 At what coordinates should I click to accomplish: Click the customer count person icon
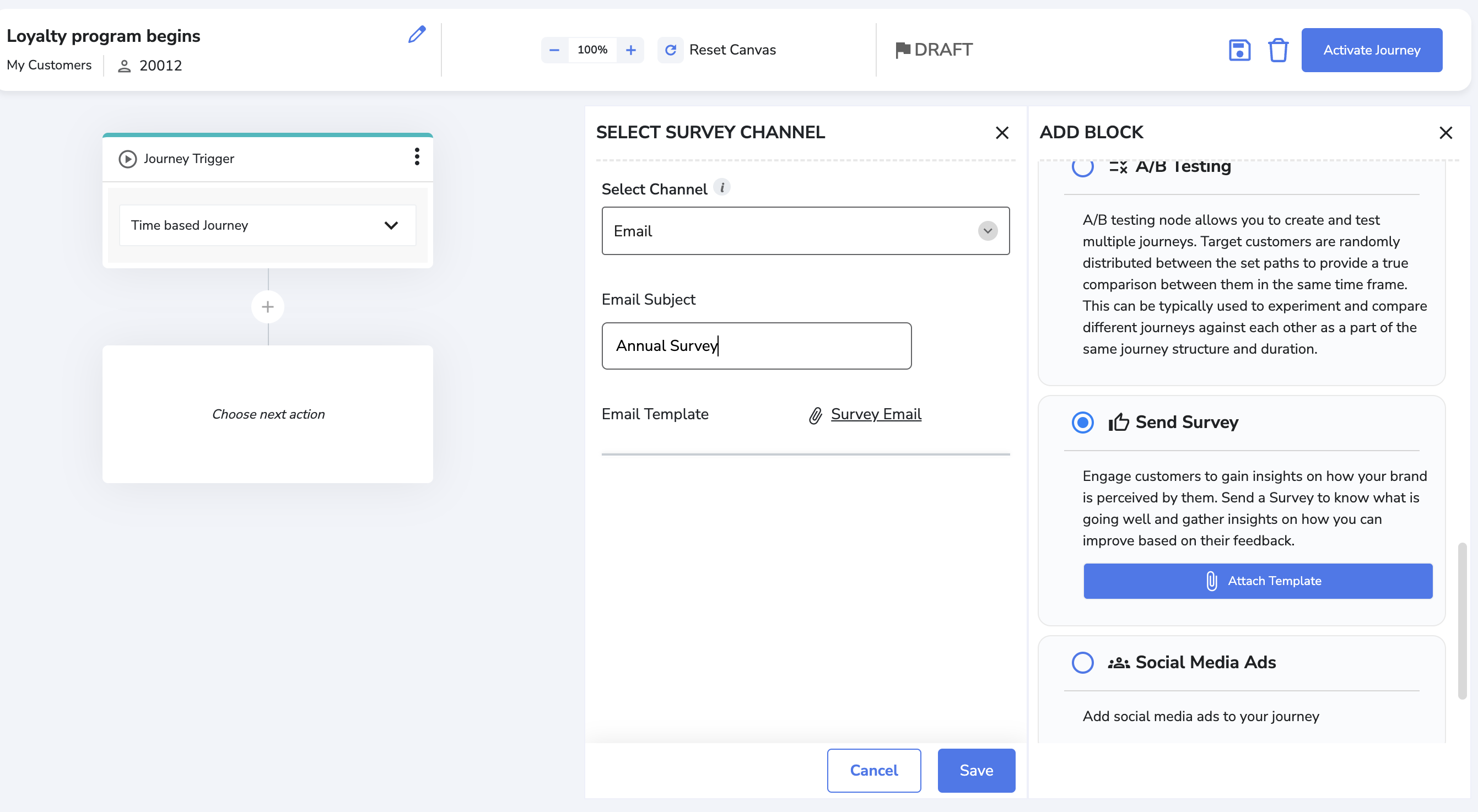124,66
